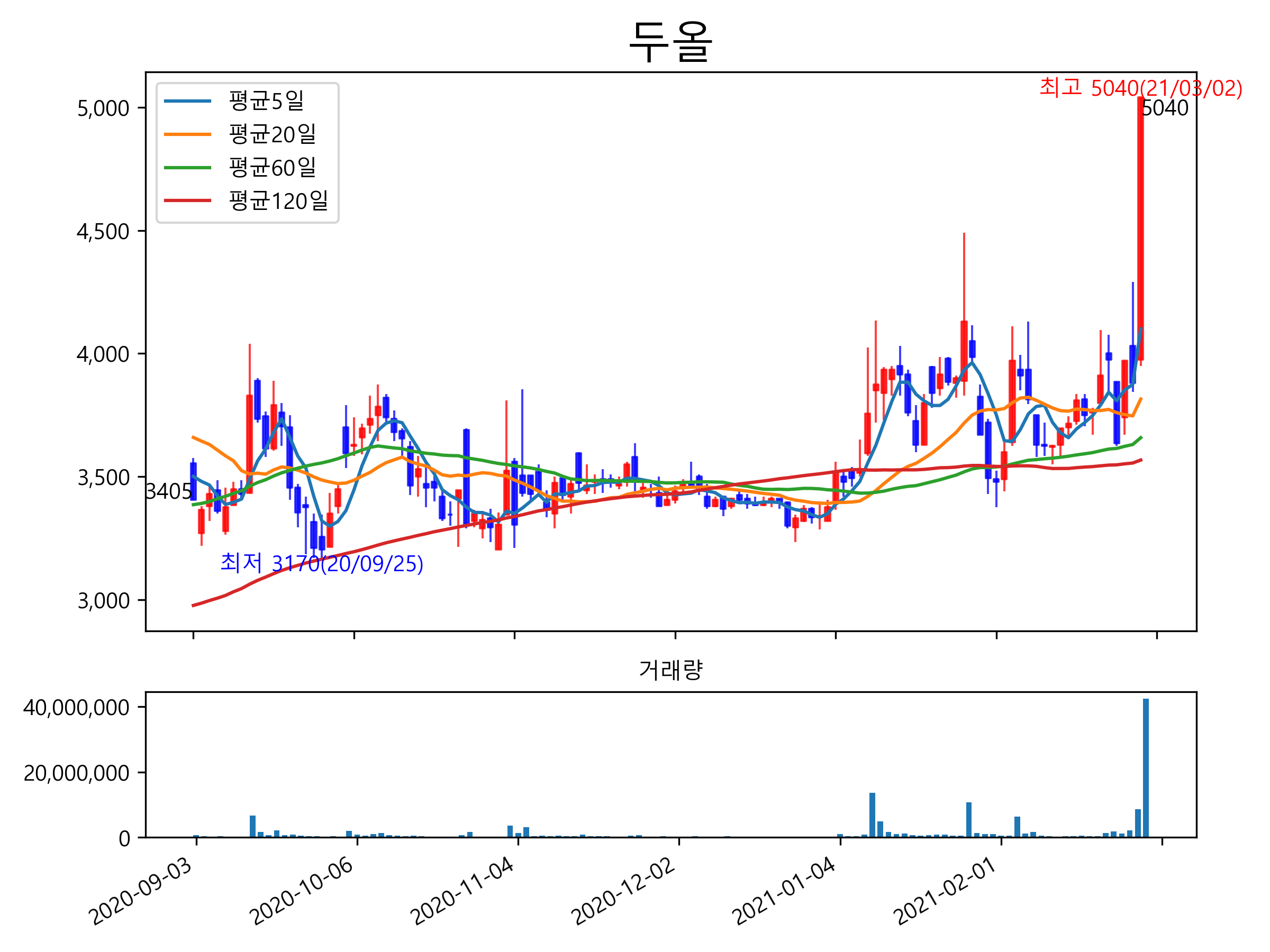1270x952 pixels.
Task: Select the 평균120일 legend label
Action: point(278,201)
